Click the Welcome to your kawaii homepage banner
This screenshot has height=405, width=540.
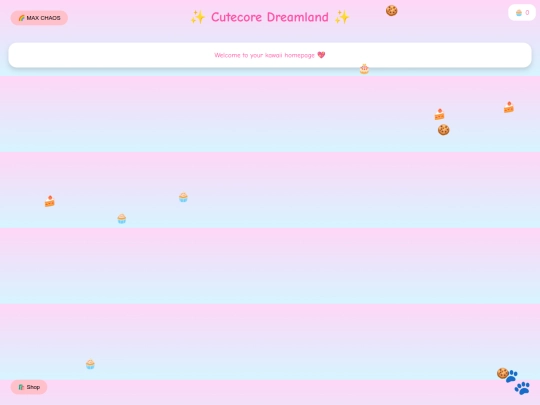pyautogui.click(x=270, y=55)
